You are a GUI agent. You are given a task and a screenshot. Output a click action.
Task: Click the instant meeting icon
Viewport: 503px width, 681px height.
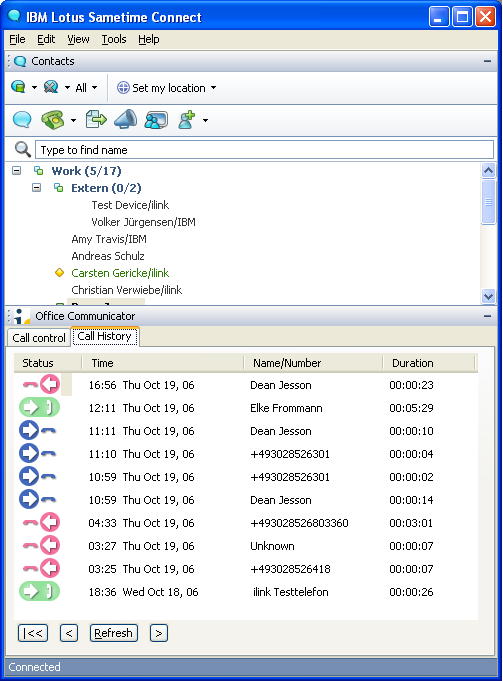click(x=156, y=120)
